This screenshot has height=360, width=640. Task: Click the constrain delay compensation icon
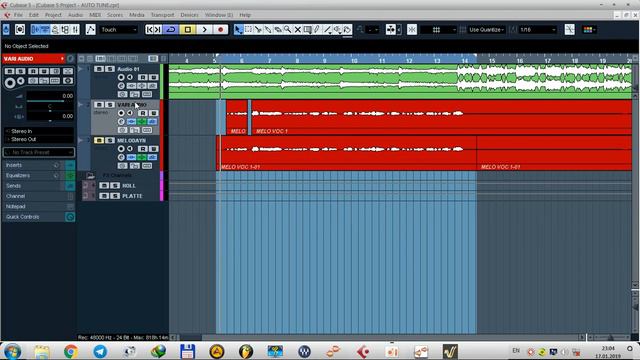click(x=20, y=29)
